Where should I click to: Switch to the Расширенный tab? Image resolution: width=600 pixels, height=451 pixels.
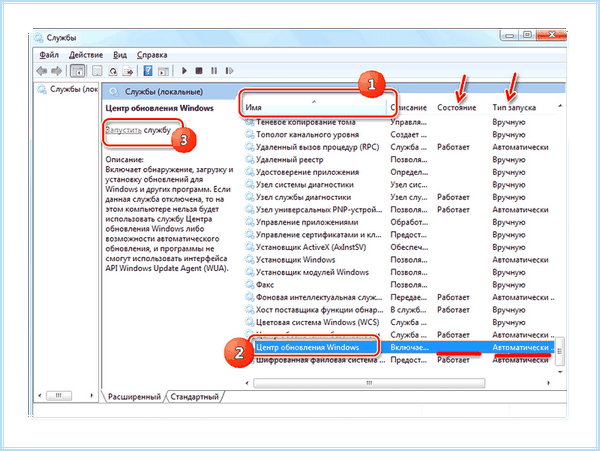pyautogui.click(x=134, y=397)
